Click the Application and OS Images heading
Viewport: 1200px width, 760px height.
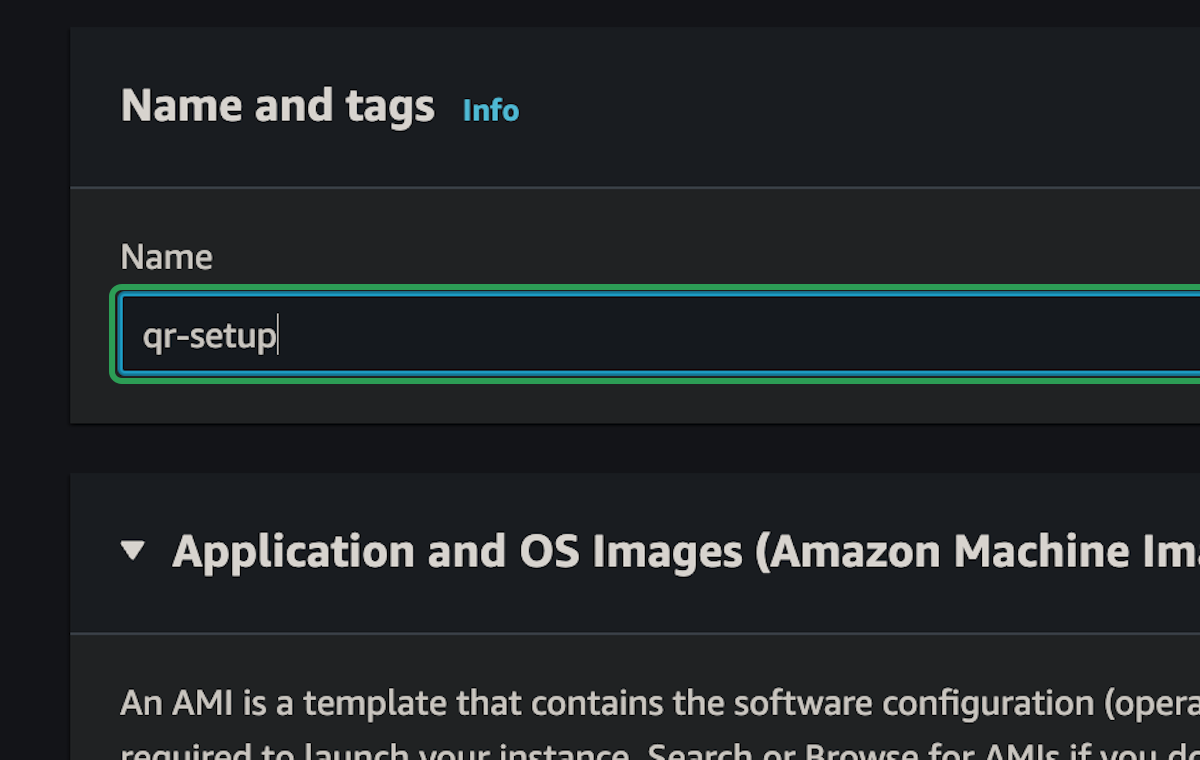(686, 552)
